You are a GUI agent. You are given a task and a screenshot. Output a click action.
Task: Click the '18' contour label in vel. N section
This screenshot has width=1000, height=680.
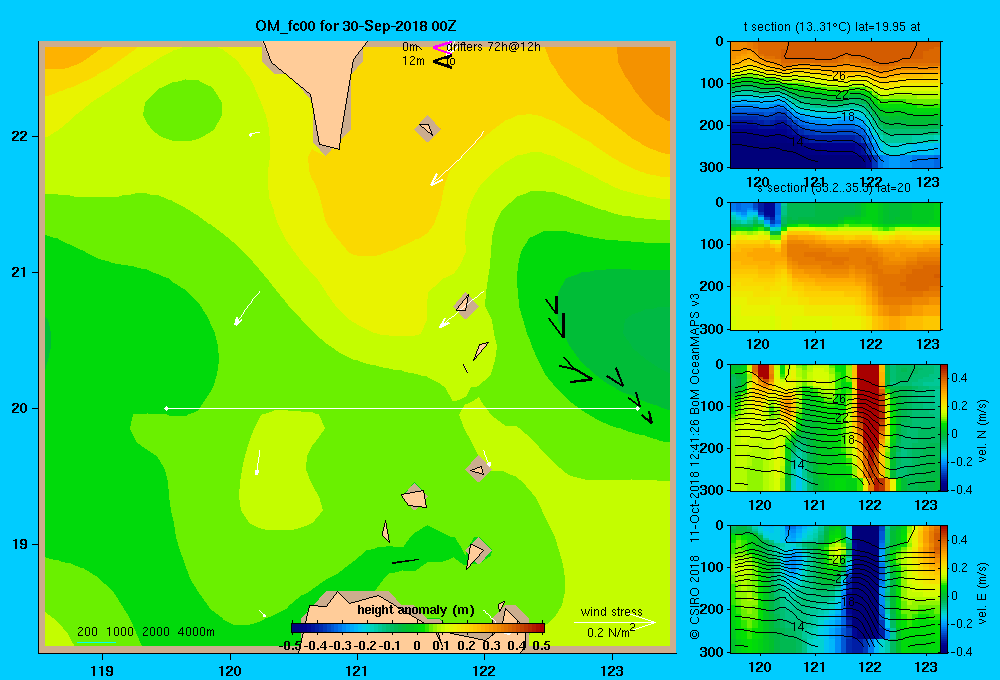tap(847, 440)
